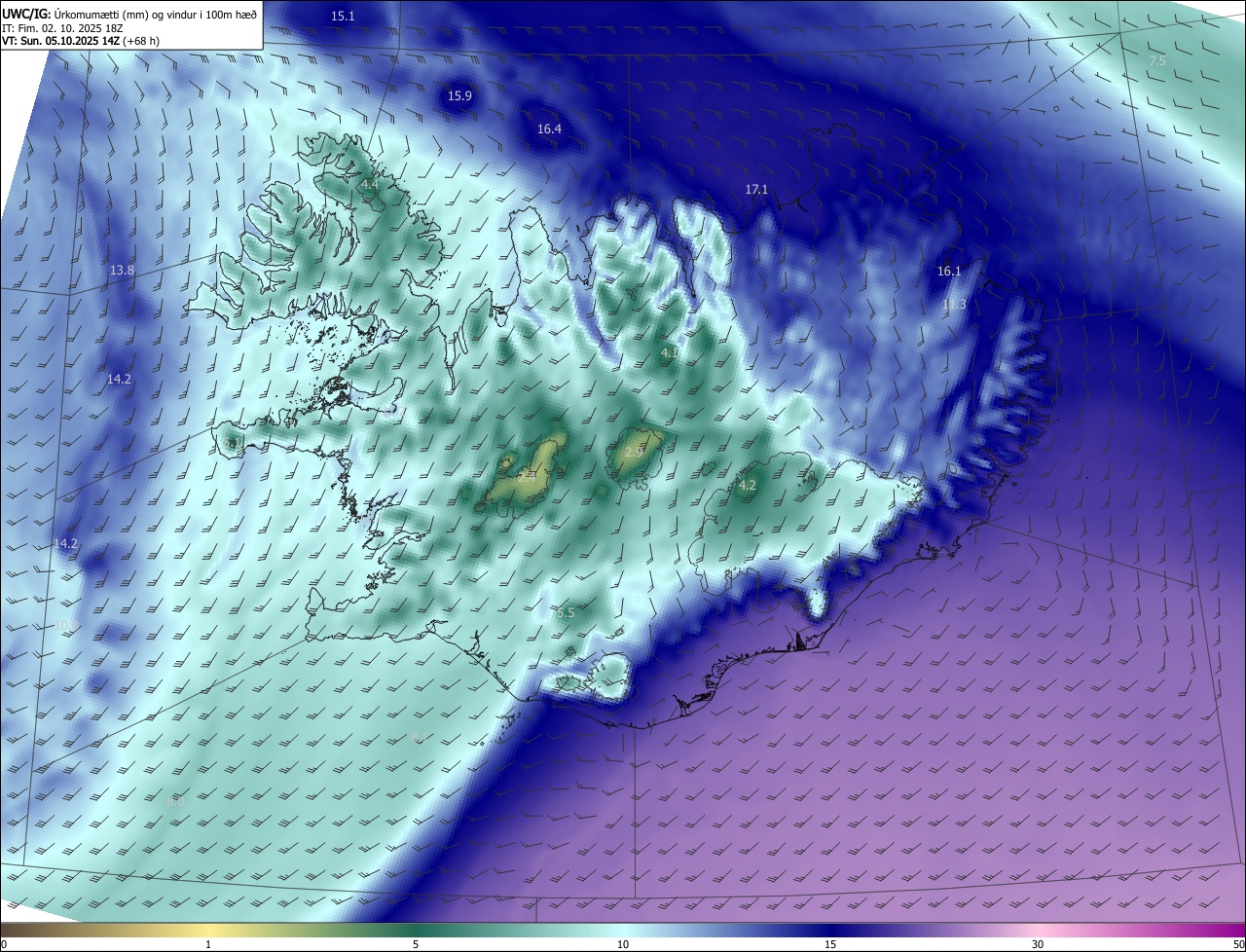Image resolution: width=1246 pixels, height=952 pixels.
Task: Click the 50 tick on the color scale
Action: pos(1238,944)
